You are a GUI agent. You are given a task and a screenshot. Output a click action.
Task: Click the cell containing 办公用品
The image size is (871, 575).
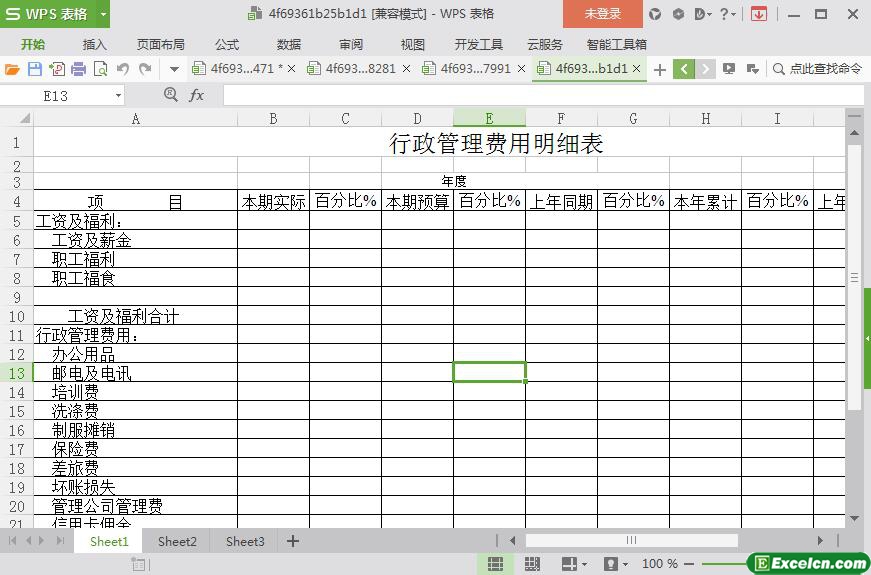click(x=136, y=354)
